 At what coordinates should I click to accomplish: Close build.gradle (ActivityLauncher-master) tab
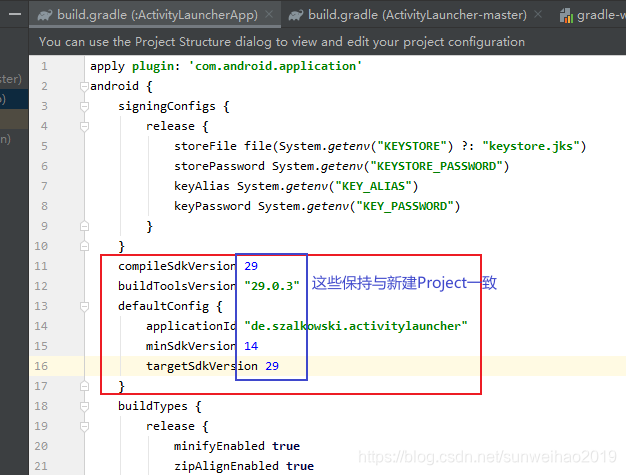538,14
